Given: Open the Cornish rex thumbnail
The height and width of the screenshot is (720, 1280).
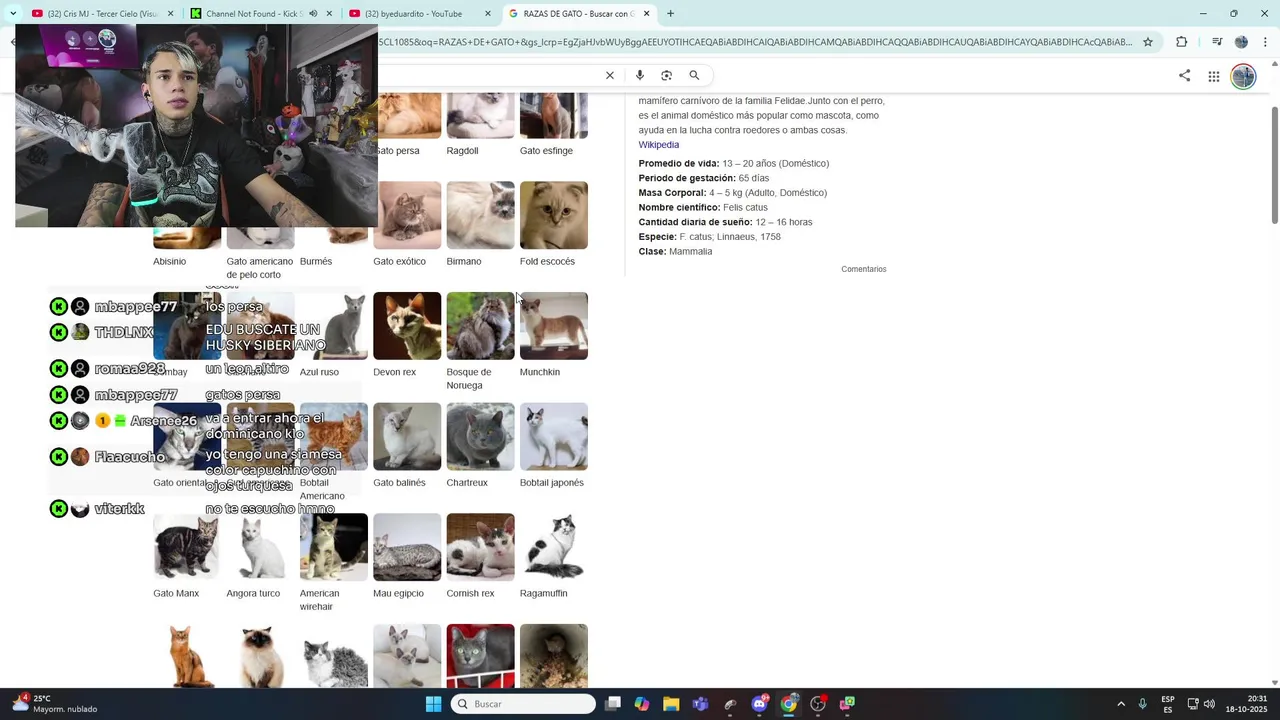Looking at the screenshot, I should pos(480,547).
